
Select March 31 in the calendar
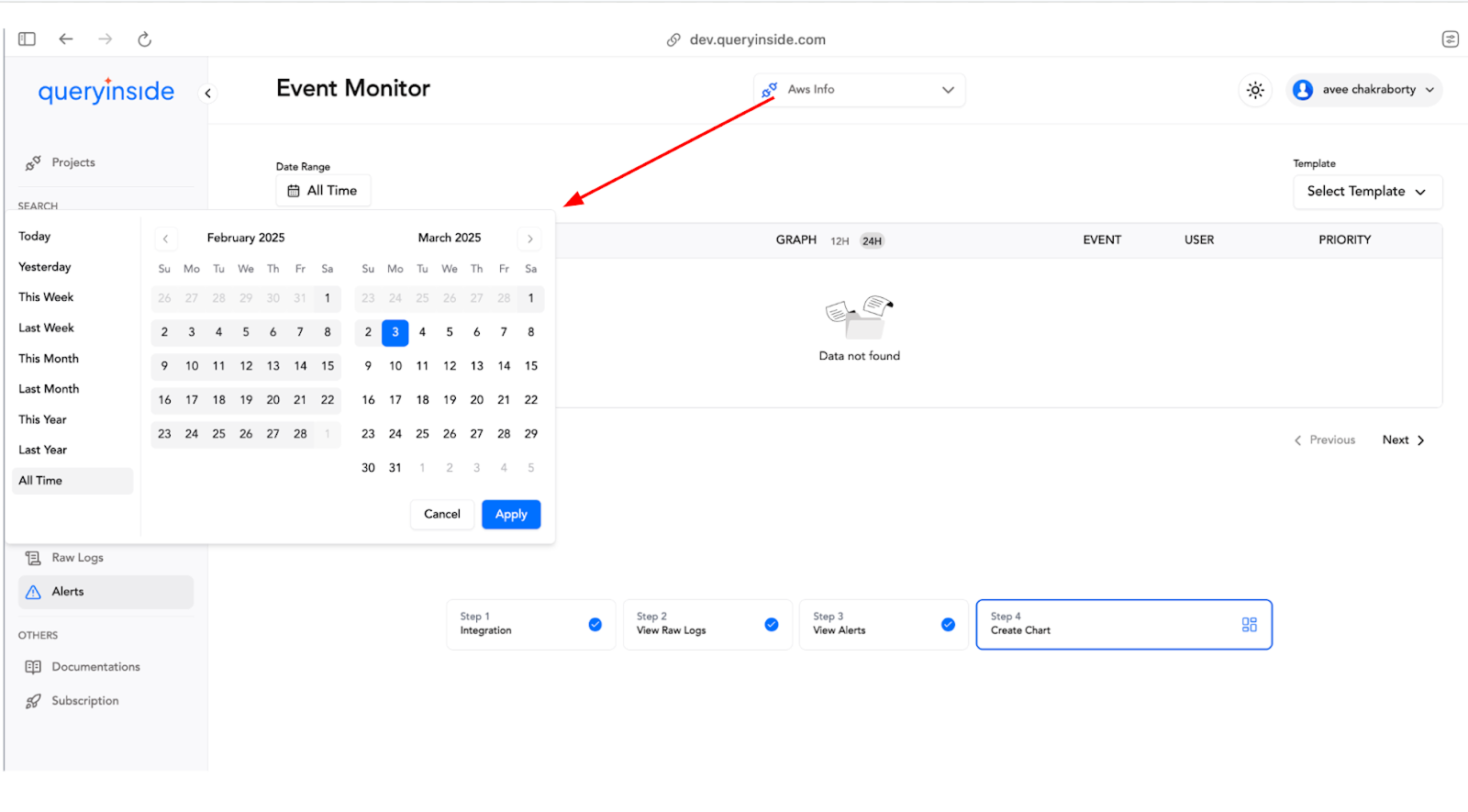point(395,468)
